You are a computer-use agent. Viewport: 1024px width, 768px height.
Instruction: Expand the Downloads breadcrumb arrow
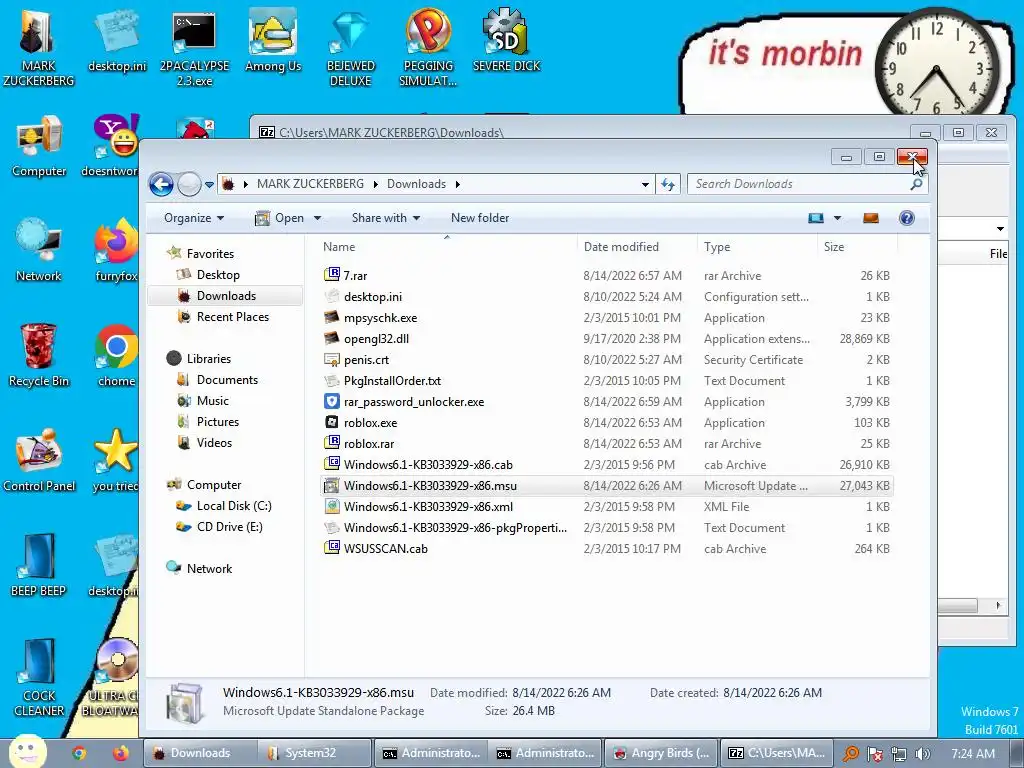pos(457,184)
